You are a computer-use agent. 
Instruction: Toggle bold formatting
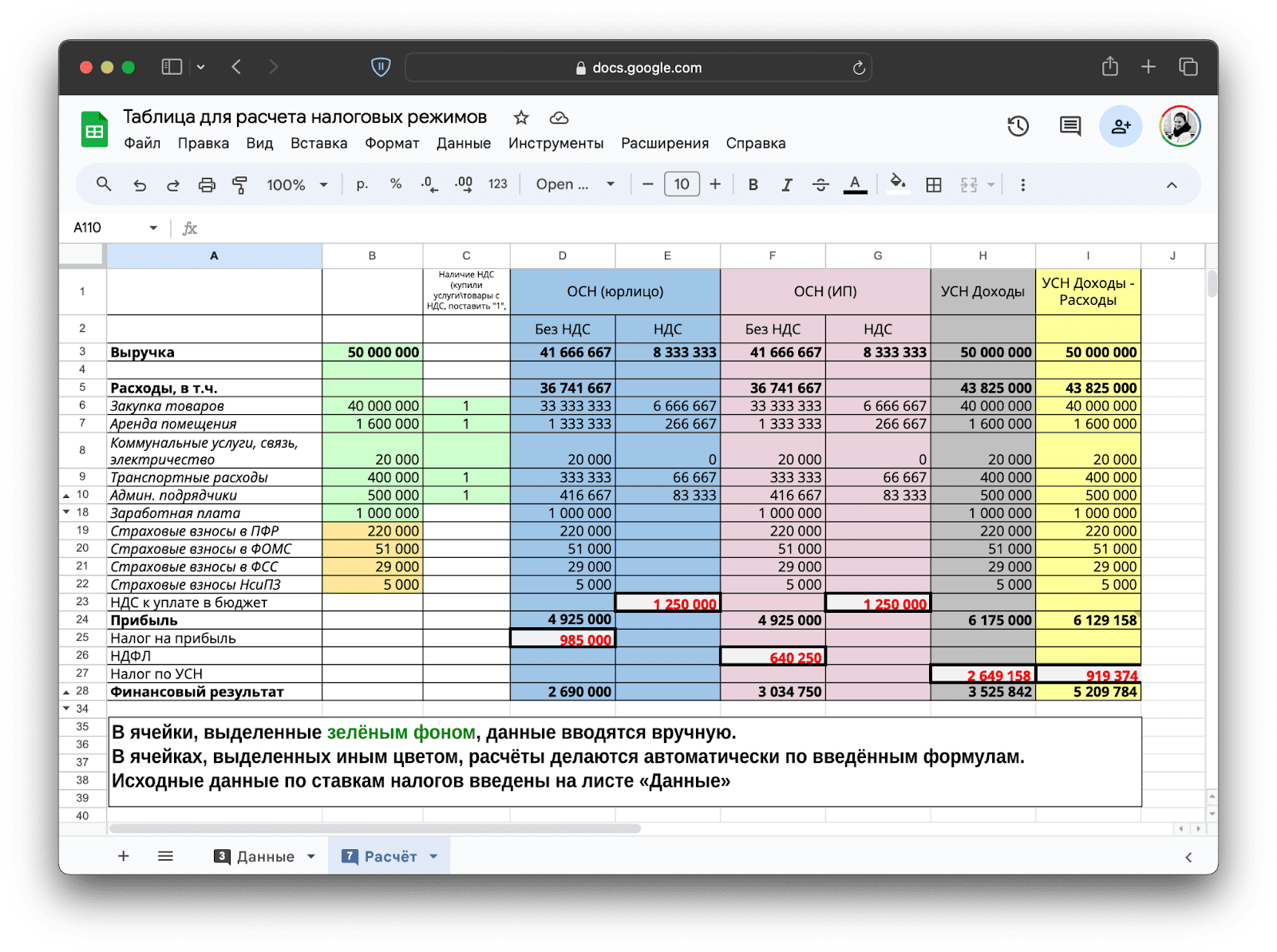pyautogui.click(x=753, y=185)
